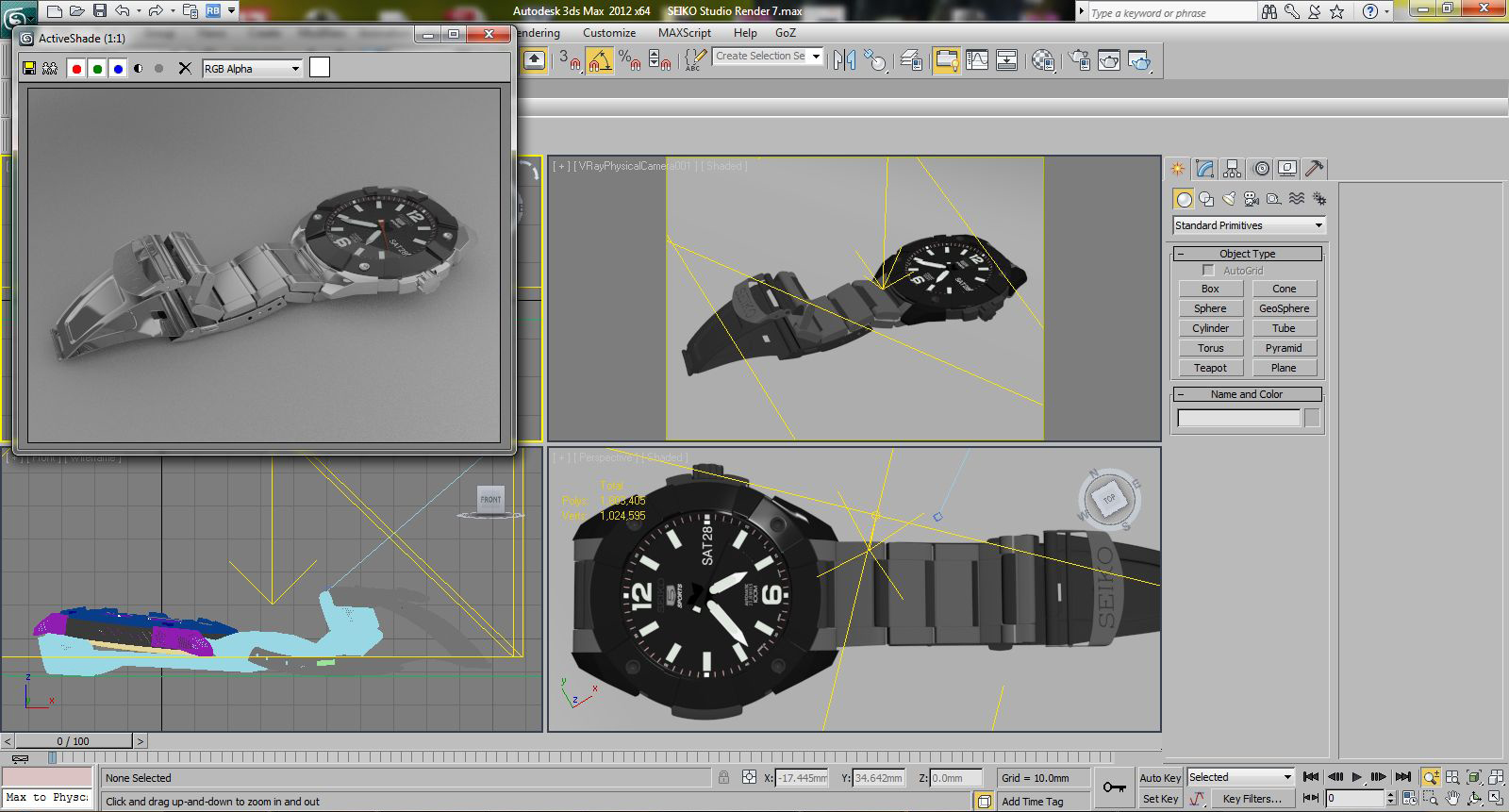Click the GeoSphere primitive button
1509x812 pixels.
point(1284,308)
